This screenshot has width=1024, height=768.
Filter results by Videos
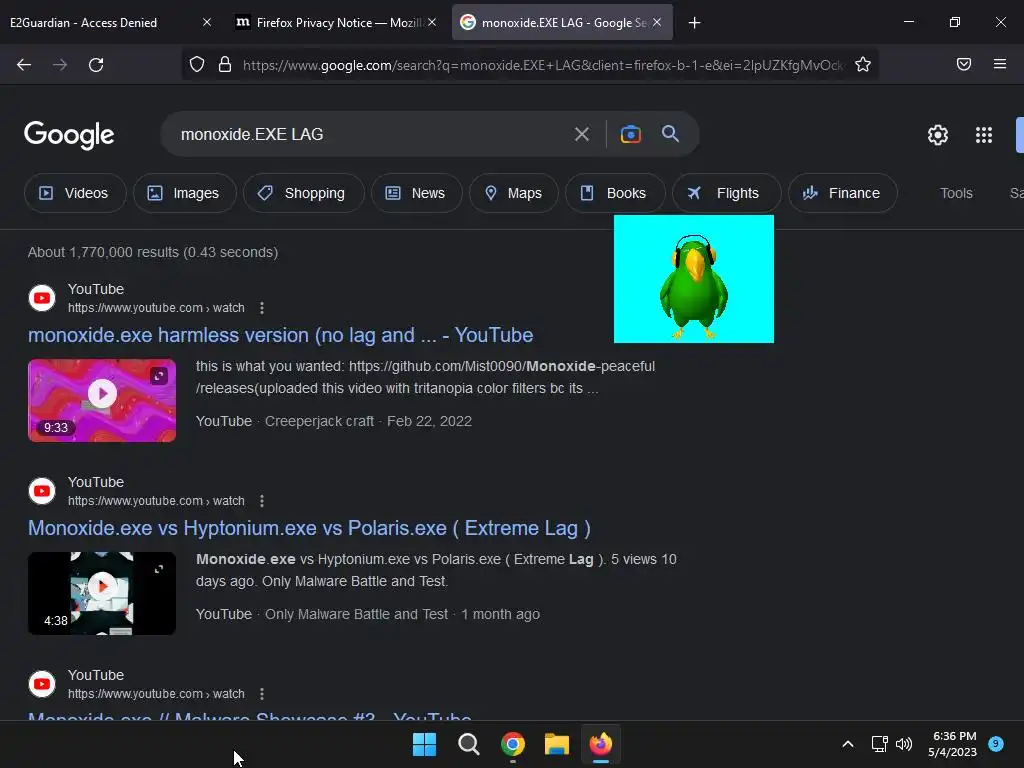pyautogui.click(x=75, y=193)
